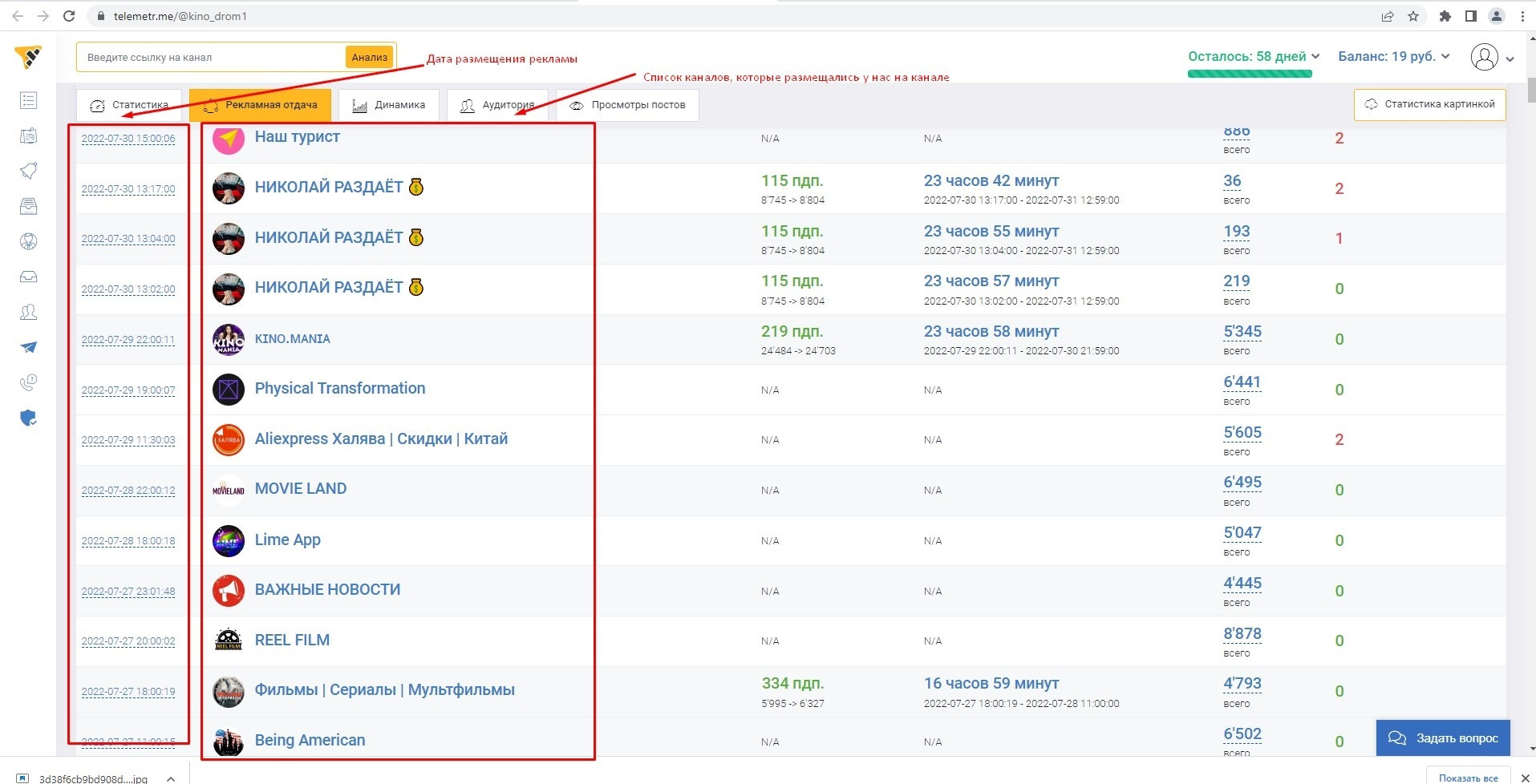Screen dimensions: 1536x784
Task: Open the Просмотры постов tab
Action: coord(627,105)
